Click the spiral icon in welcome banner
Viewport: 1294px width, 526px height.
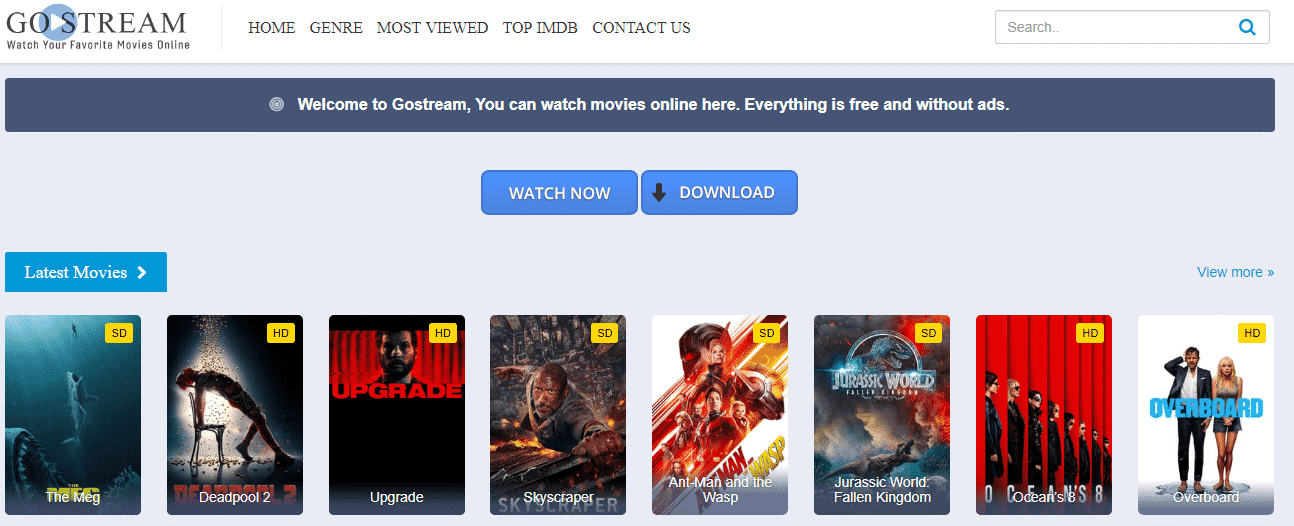click(277, 105)
